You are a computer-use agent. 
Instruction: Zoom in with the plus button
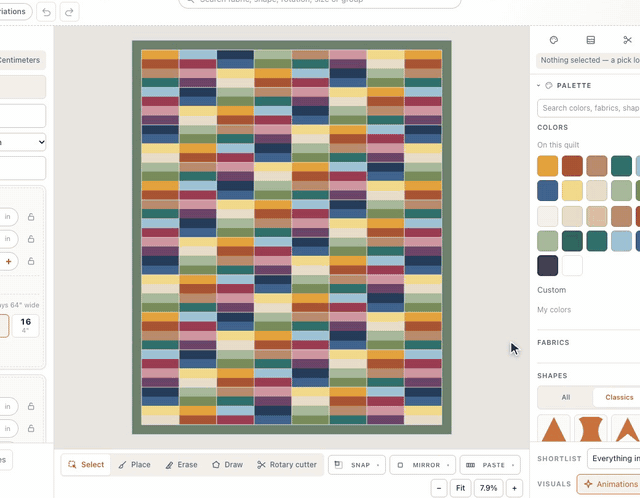tap(514, 488)
